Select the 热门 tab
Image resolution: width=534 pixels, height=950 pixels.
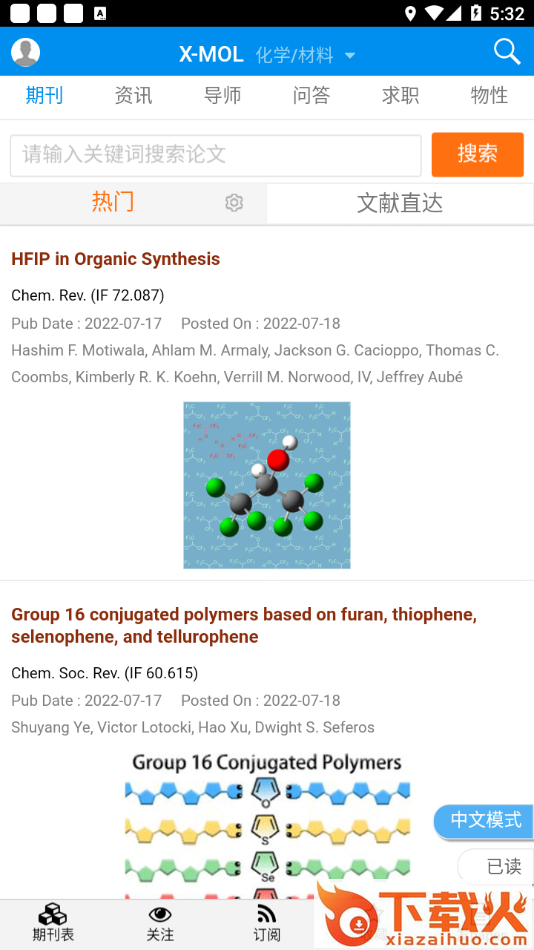pos(113,201)
